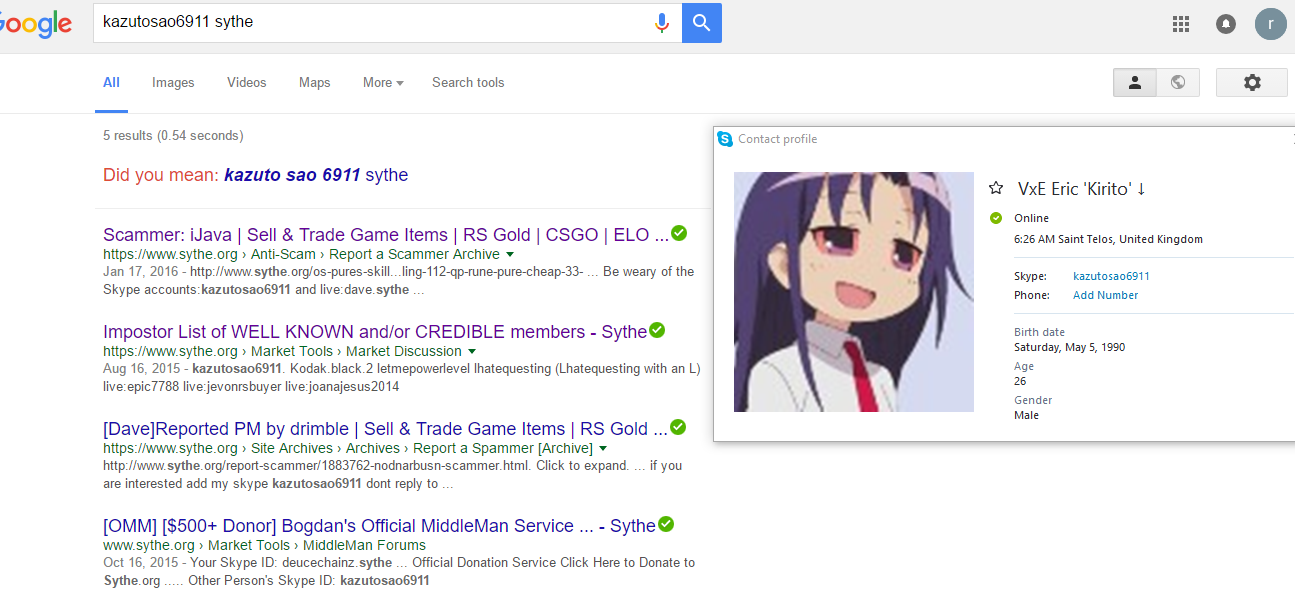Expand cached arrow for Market Discussion result

tap(471, 352)
